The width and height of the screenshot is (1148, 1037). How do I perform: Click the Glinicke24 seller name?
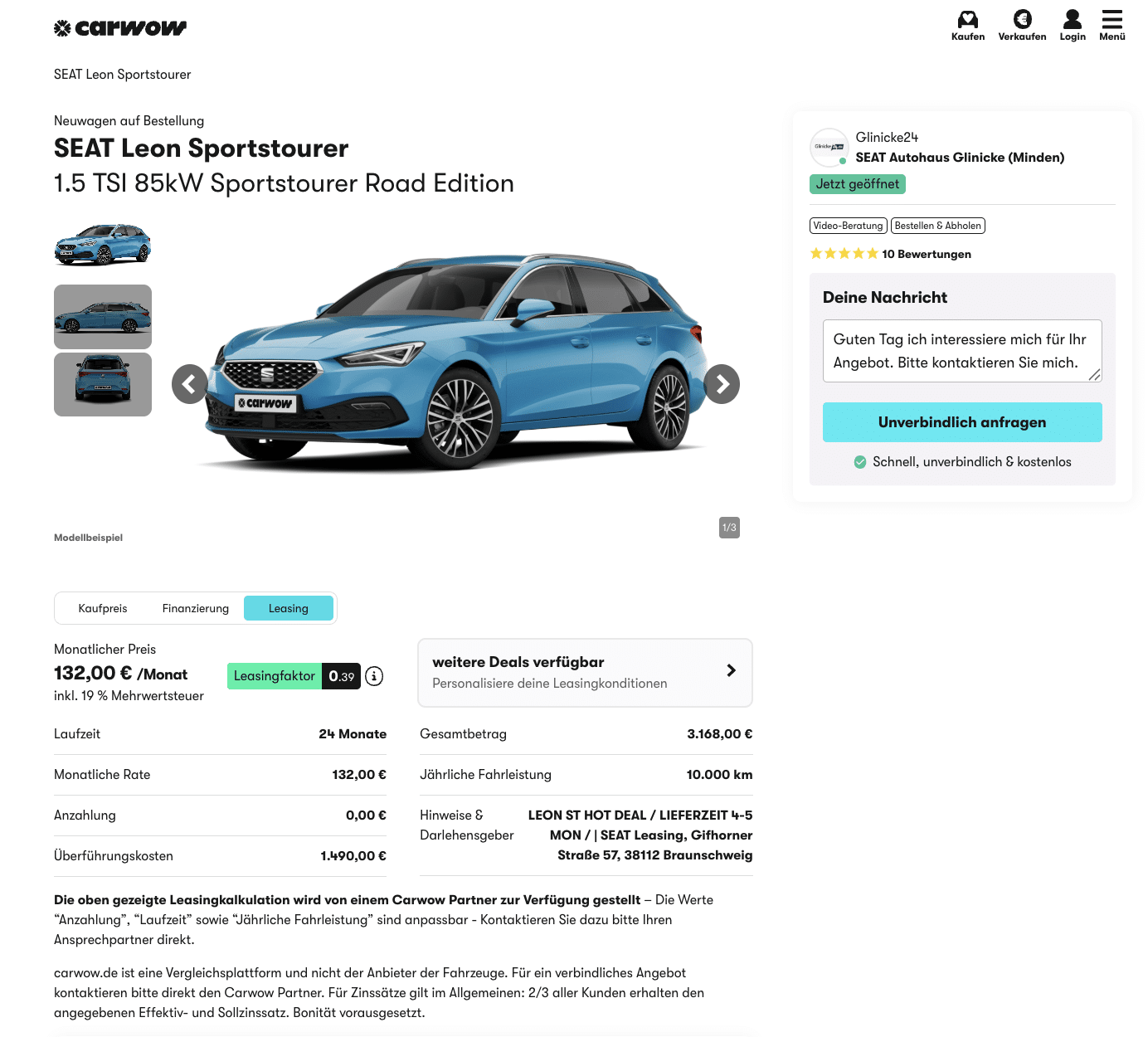[x=887, y=138]
